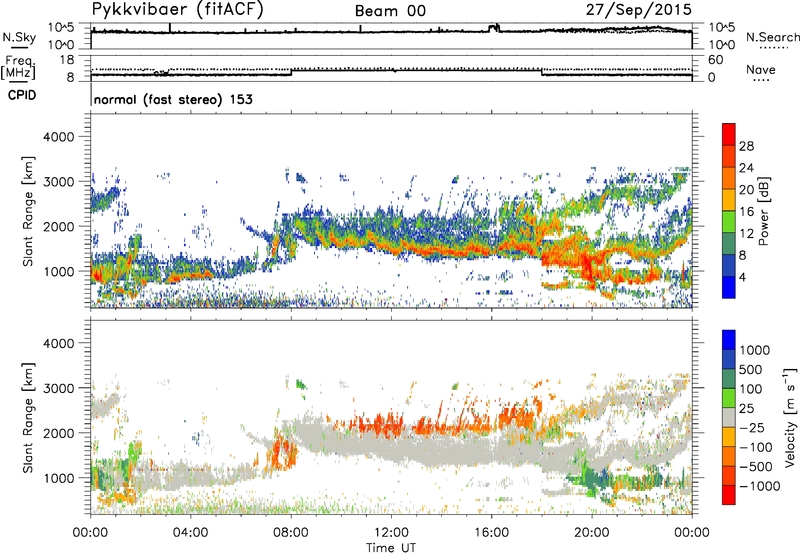This screenshot has height=554, width=800.
Task: Click the N.Search dotted line legend sample
Action: (773, 48)
